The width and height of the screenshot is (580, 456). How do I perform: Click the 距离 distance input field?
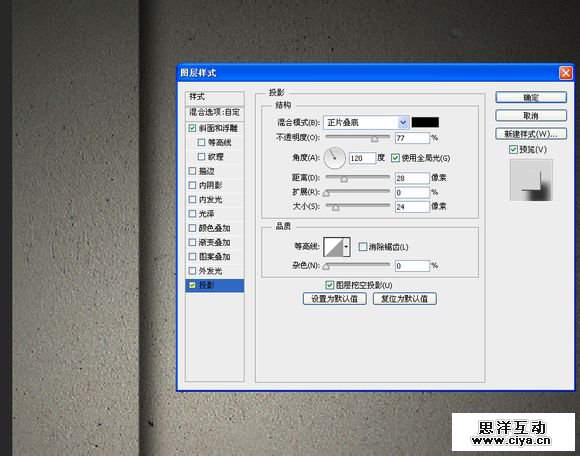(x=412, y=178)
